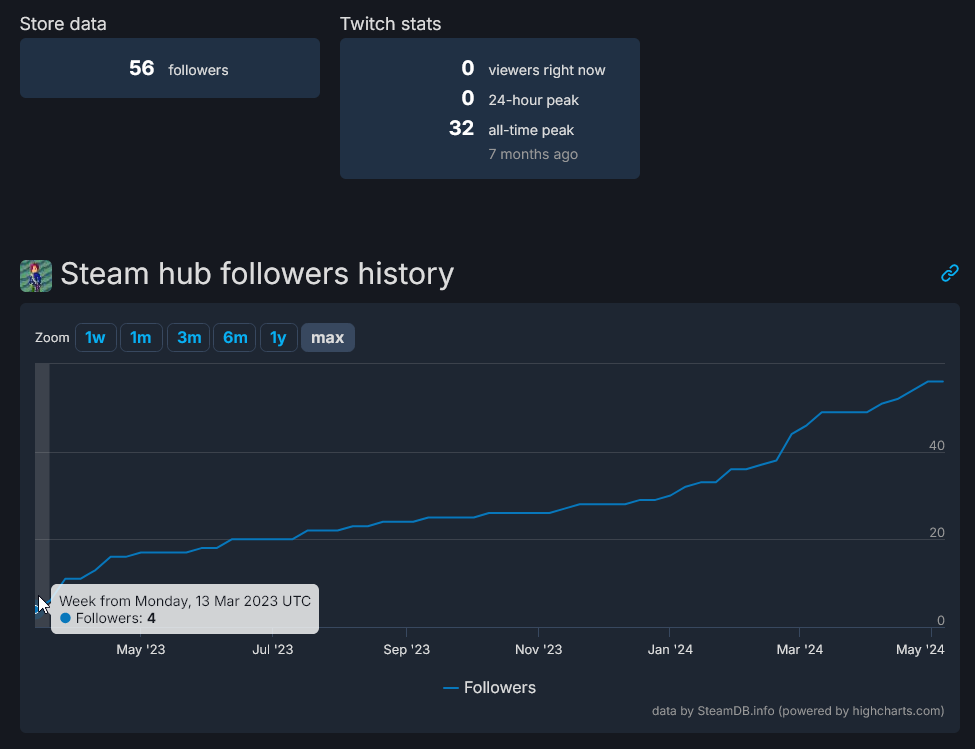The width and height of the screenshot is (975, 749).
Task: Click the Steam hub followers history heading
Action: [257, 273]
